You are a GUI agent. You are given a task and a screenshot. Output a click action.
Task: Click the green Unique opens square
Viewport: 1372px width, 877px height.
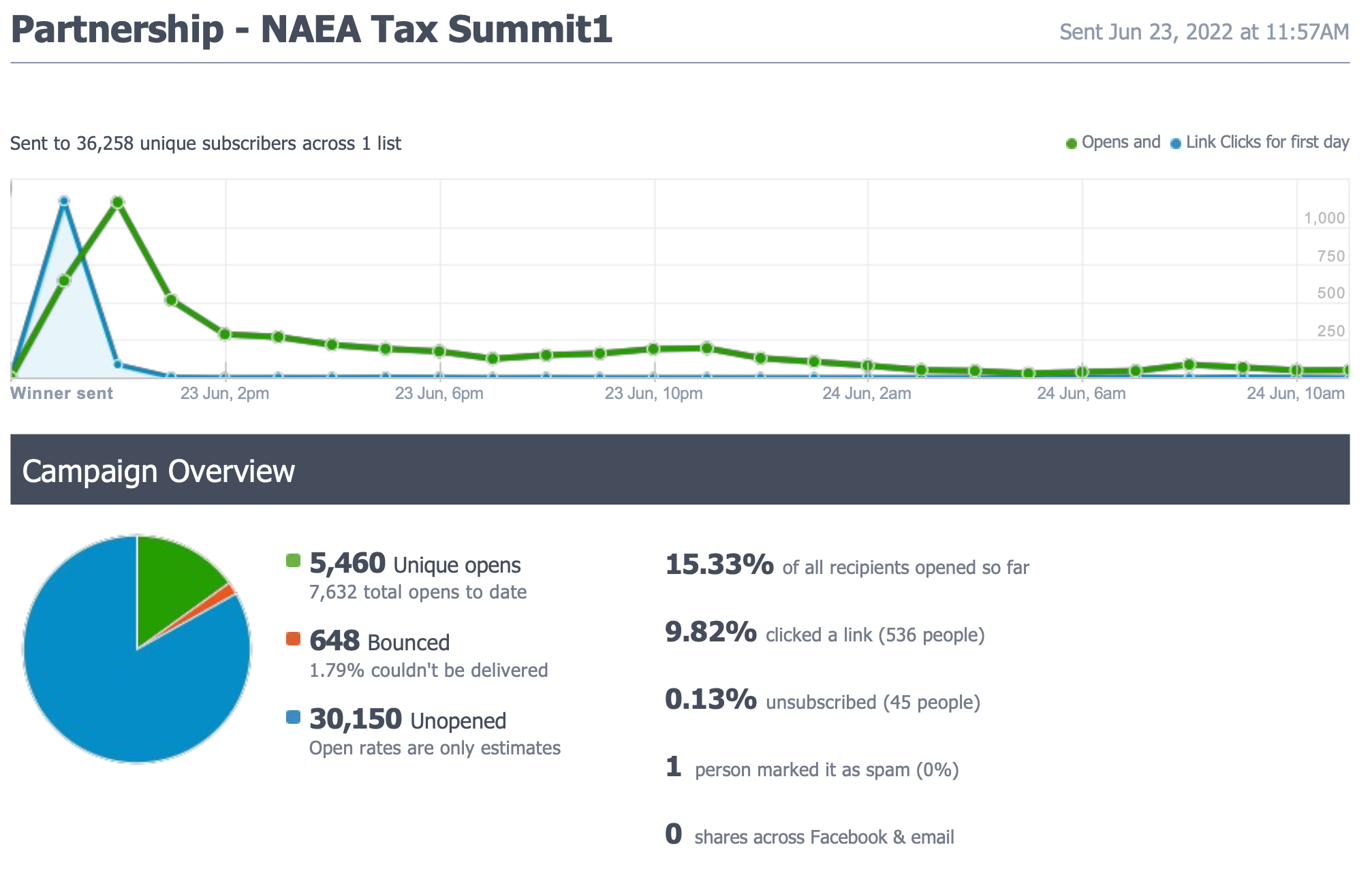coord(293,561)
